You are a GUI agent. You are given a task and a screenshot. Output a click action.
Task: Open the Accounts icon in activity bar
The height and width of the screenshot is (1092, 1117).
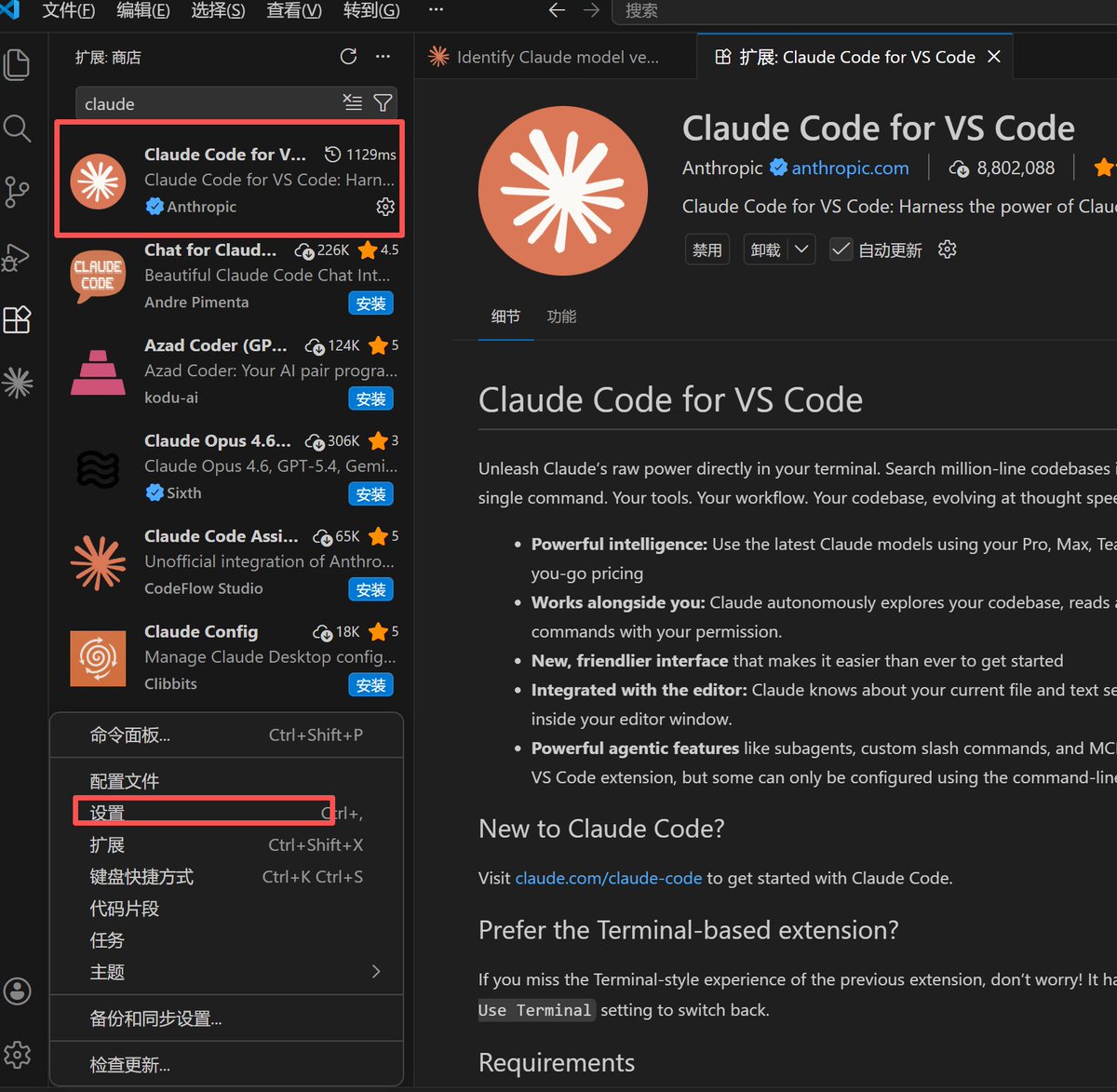[18, 991]
